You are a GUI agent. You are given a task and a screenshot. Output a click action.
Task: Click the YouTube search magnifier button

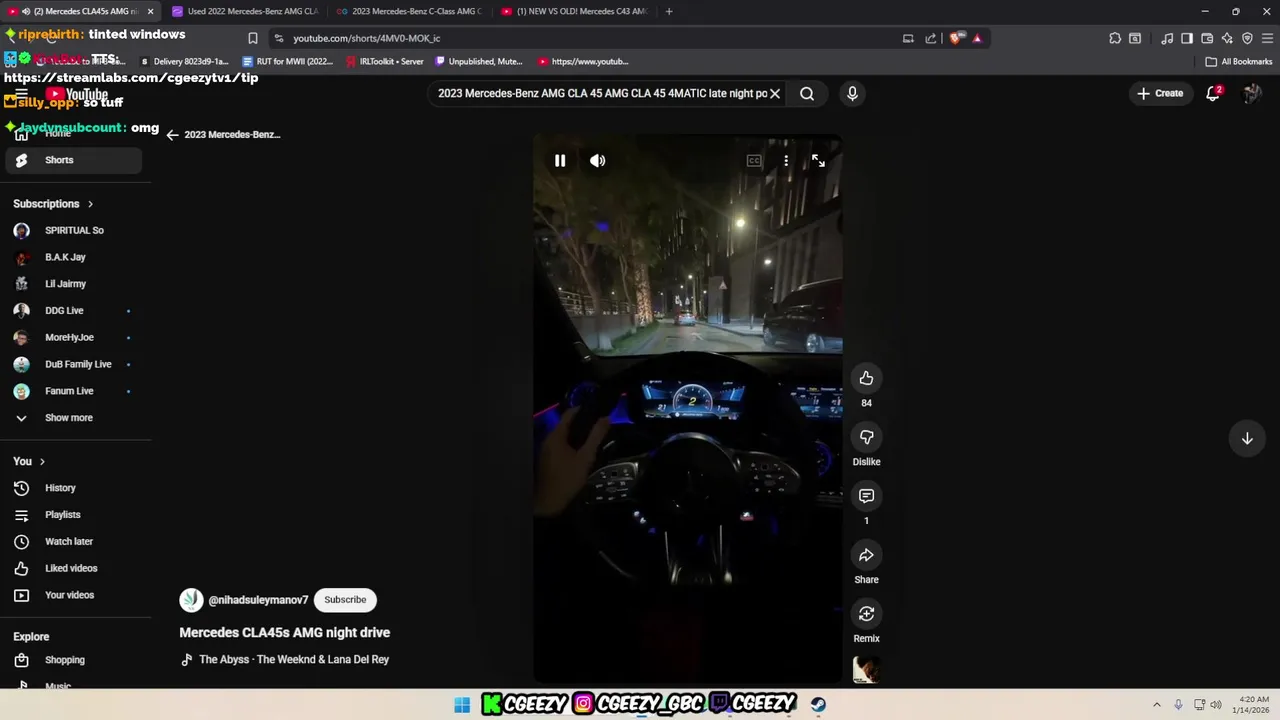(807, 94)
